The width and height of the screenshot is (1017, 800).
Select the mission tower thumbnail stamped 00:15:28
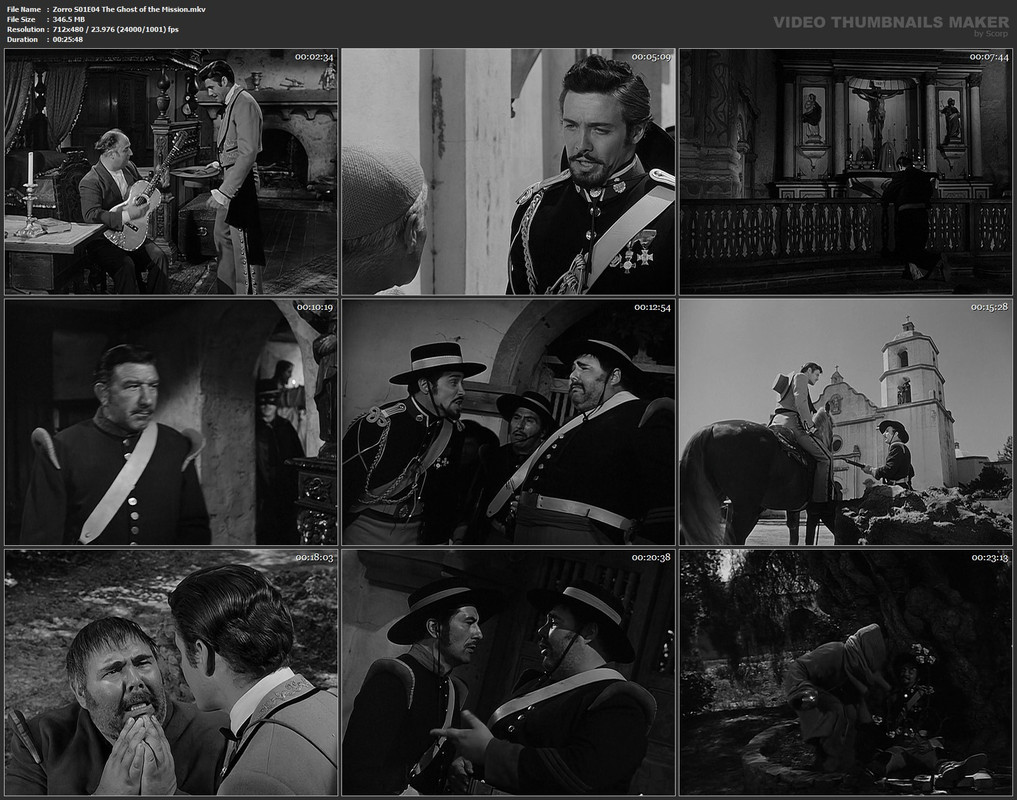(846, 422)
